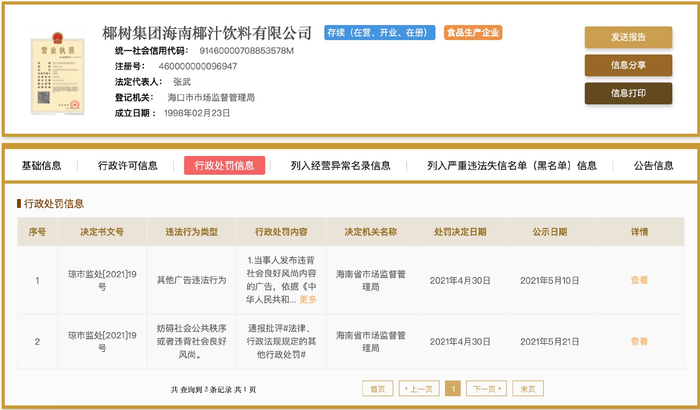Click the 海南省市场监督管理局 cell in row 2
The image size is (700, 410).
pyautogui.click(x=371, y=341)
